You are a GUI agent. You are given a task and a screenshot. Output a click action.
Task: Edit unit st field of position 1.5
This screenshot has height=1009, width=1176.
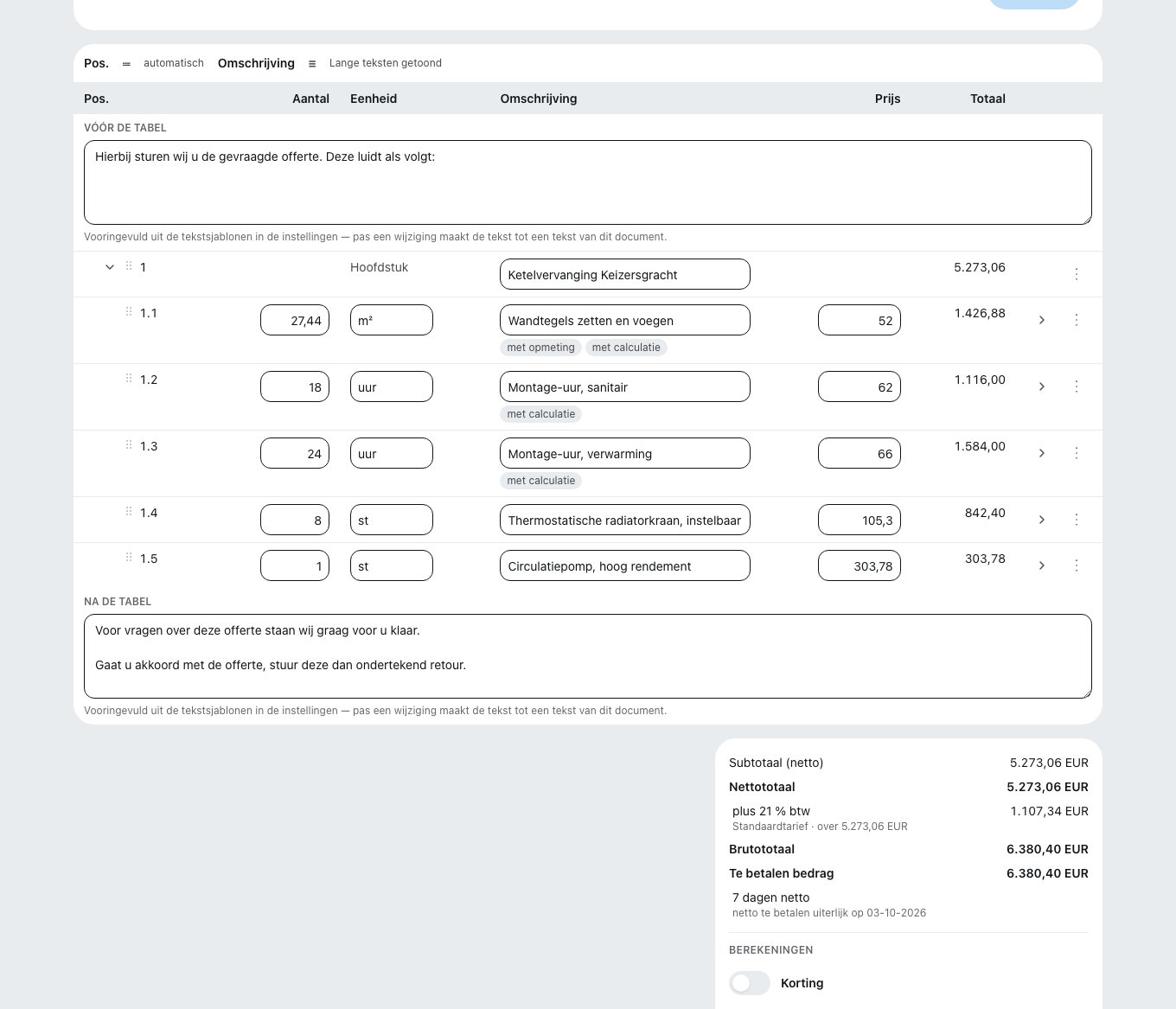click(x=392, y=565)
